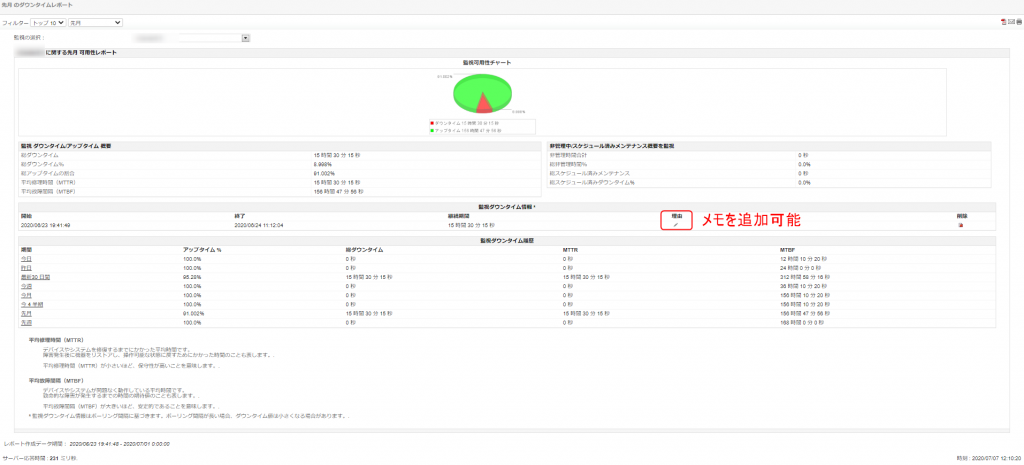
Task: Open the monitor selection combo box
Action: pyautogui.click(x=191, y=38)
